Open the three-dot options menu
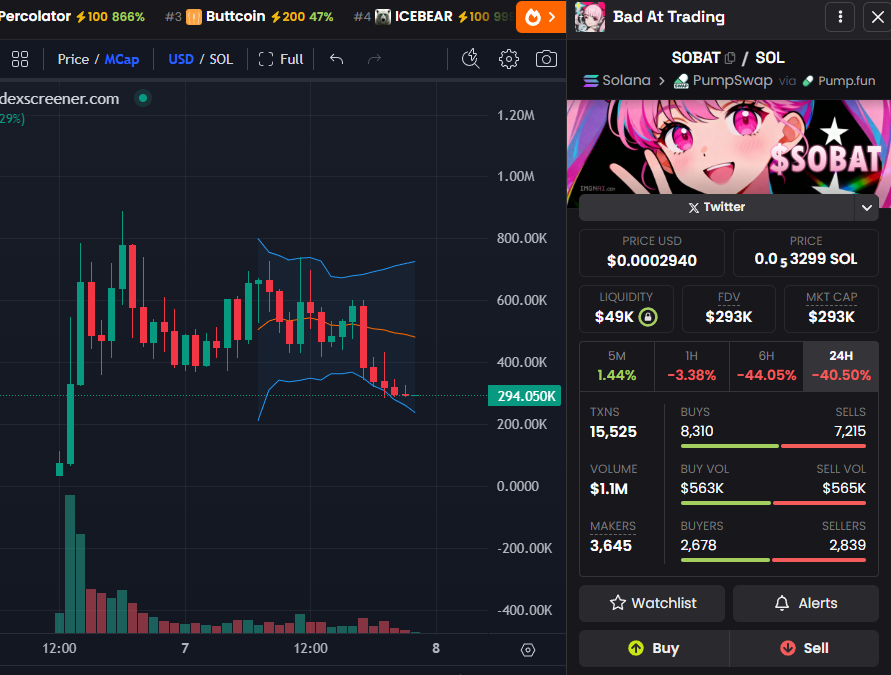The height and width of the screenshot is (675, 891). (x=840, y=17)
